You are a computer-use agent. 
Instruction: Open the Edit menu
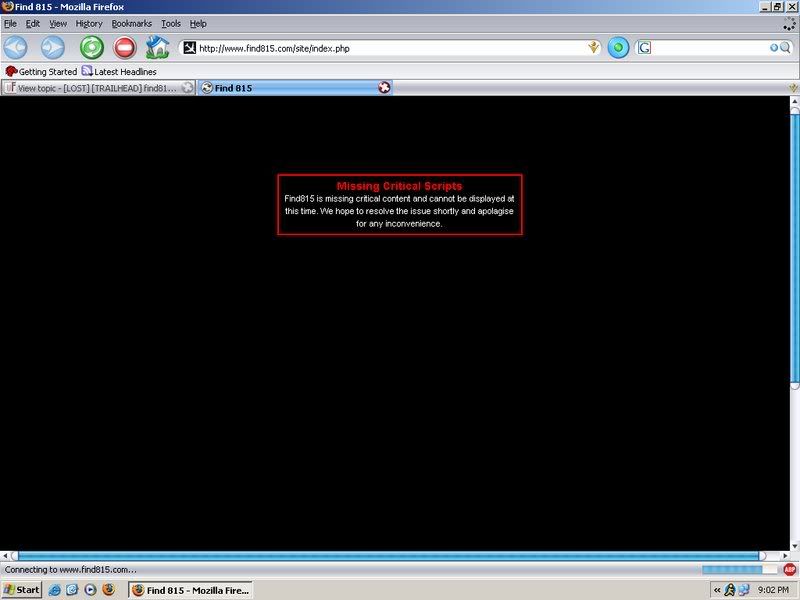33,23
